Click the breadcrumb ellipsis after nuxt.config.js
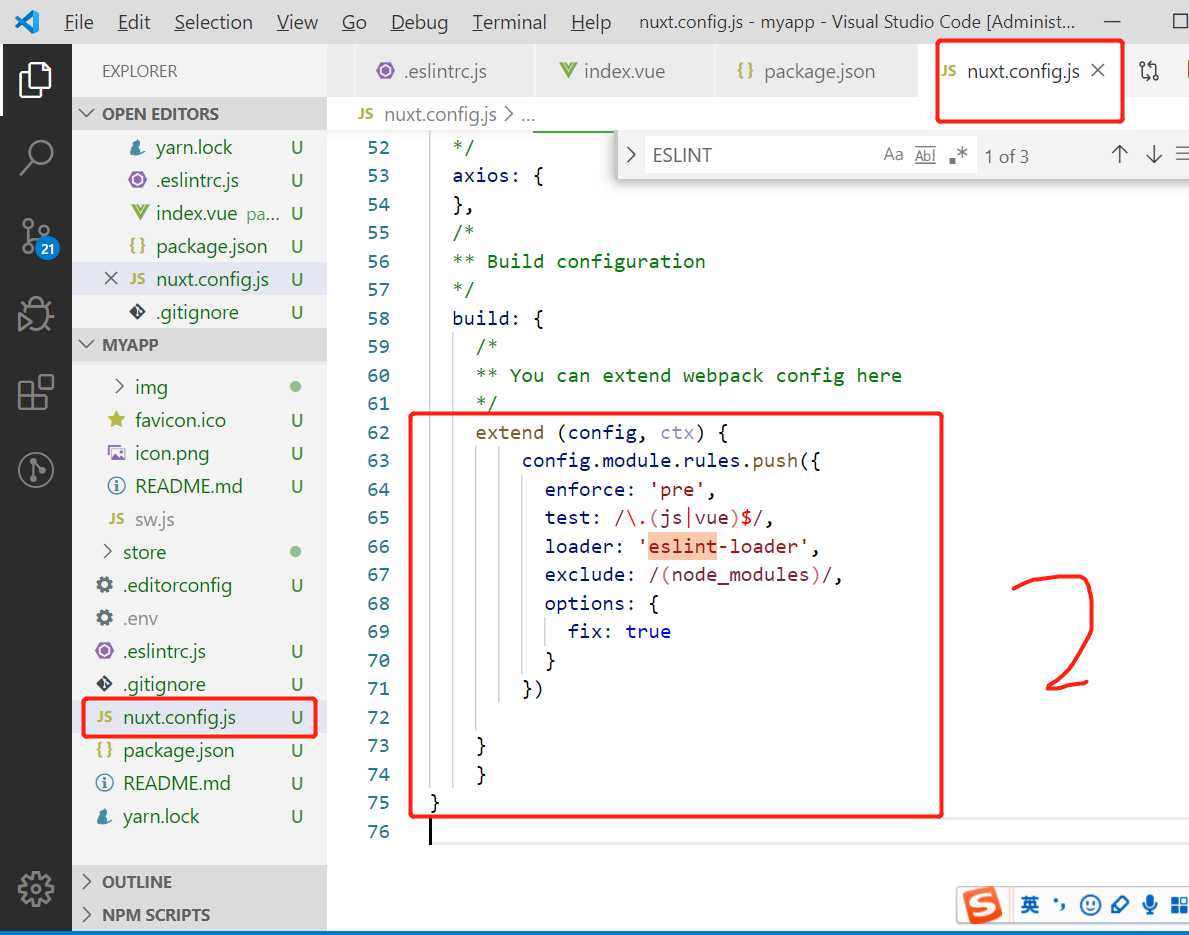Viewport: 1189px width, 935px height. (x=528, y=116)
